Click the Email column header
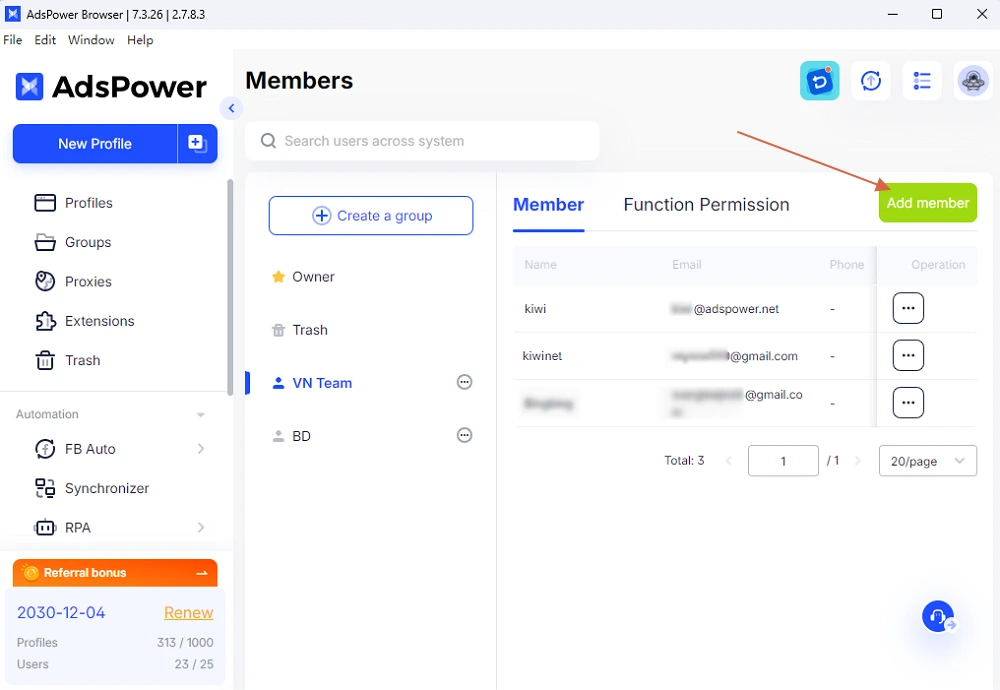The width and height of the screenshot is (1000, 690). point(686,265)
